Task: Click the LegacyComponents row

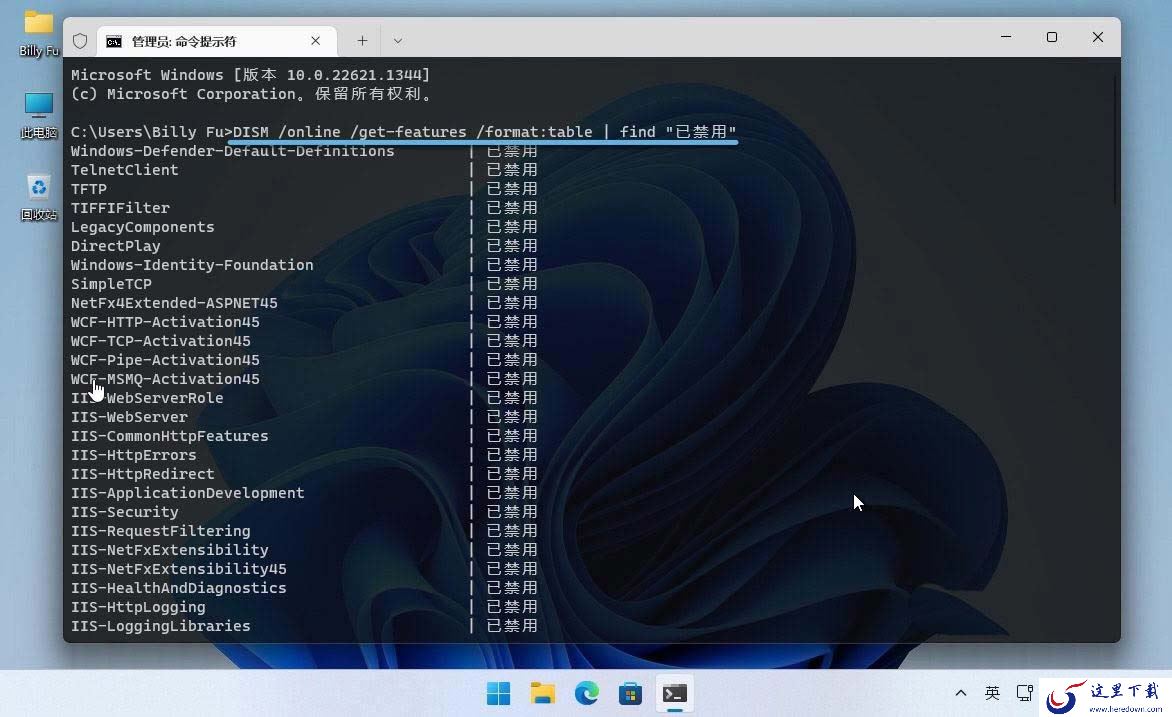Action: (304, 227)
